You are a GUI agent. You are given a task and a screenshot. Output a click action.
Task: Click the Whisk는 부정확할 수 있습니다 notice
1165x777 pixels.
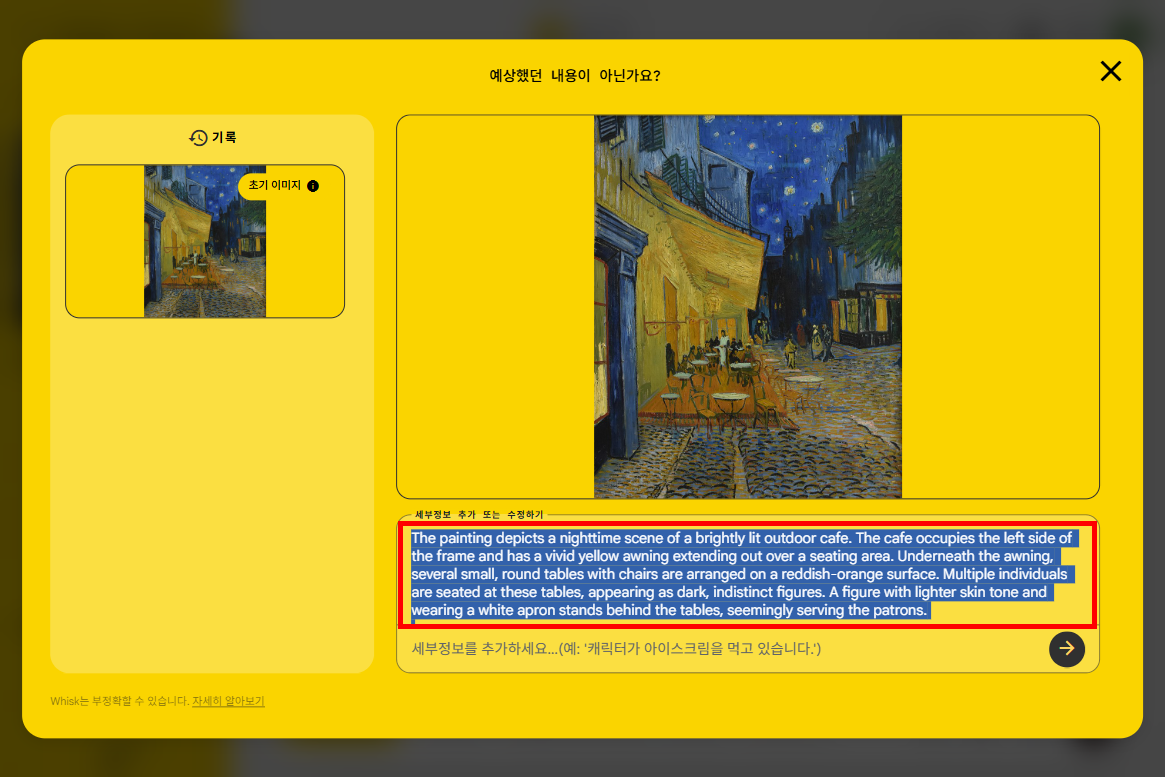pos(120,700)
